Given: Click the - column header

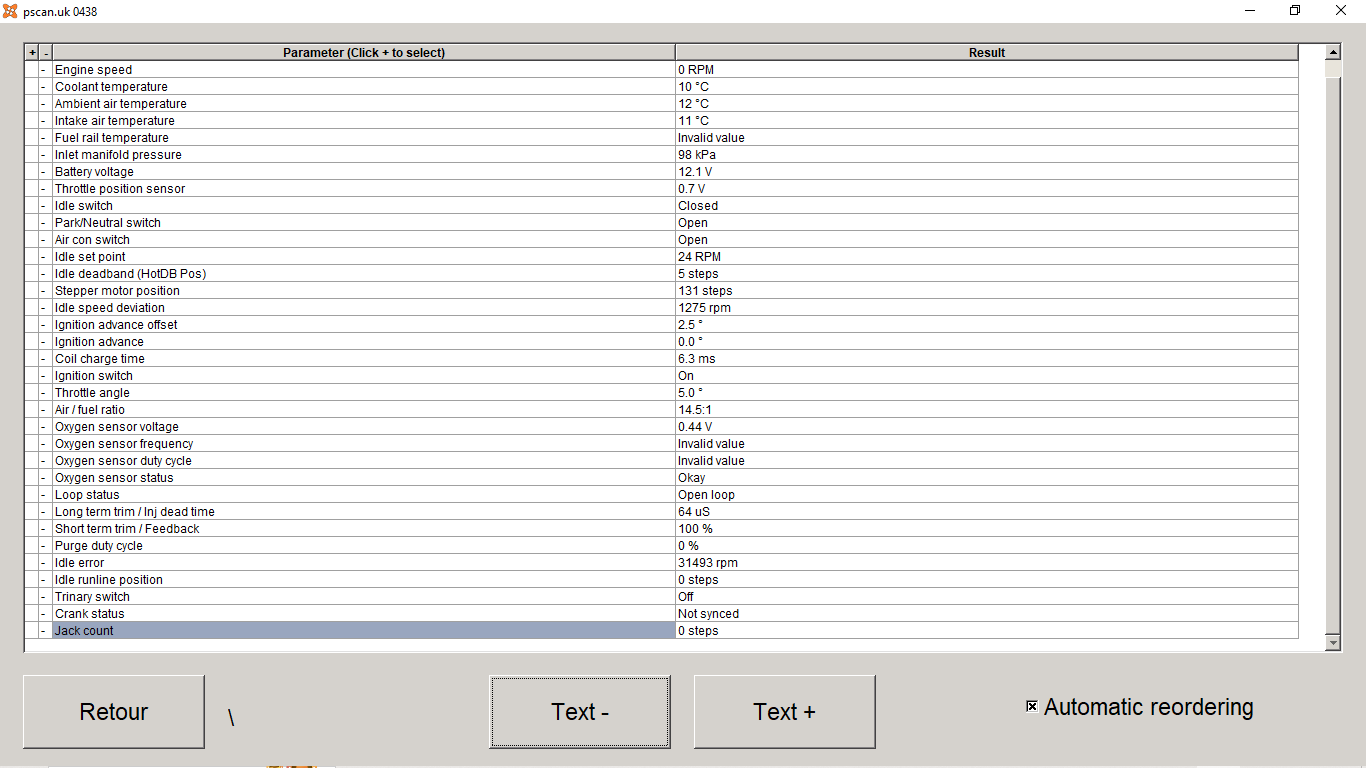Looking at the screenshot, I should click(45, 53).
